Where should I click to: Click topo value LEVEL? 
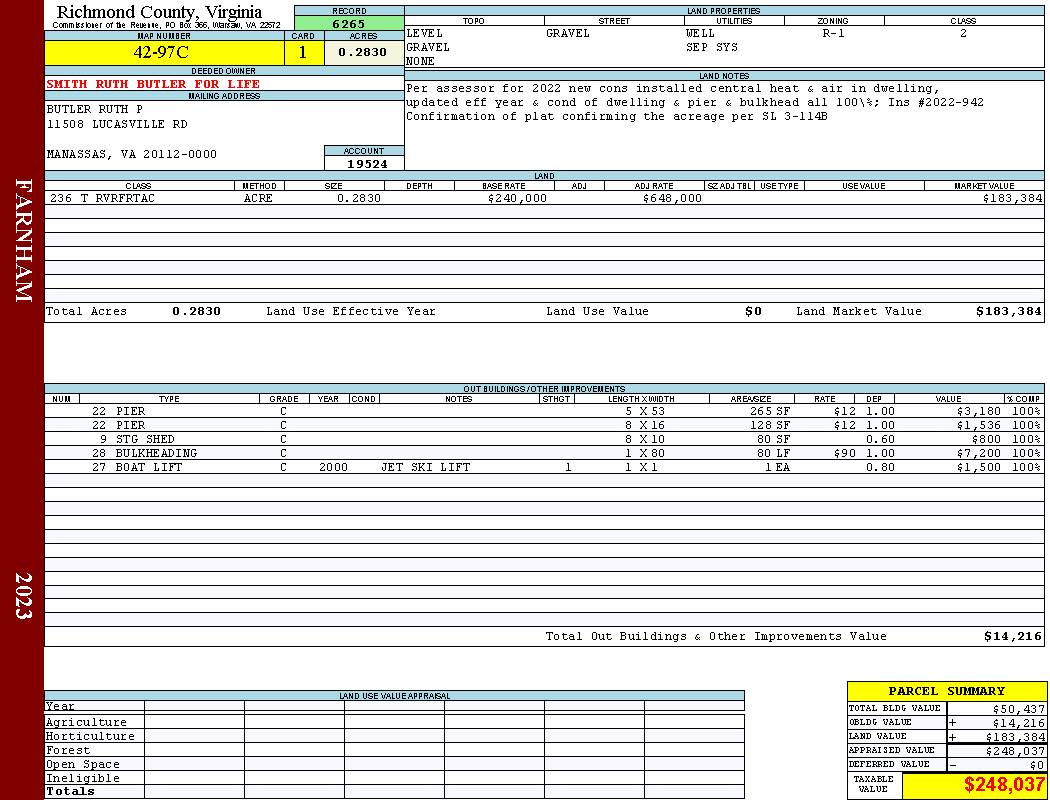(425, 33)
